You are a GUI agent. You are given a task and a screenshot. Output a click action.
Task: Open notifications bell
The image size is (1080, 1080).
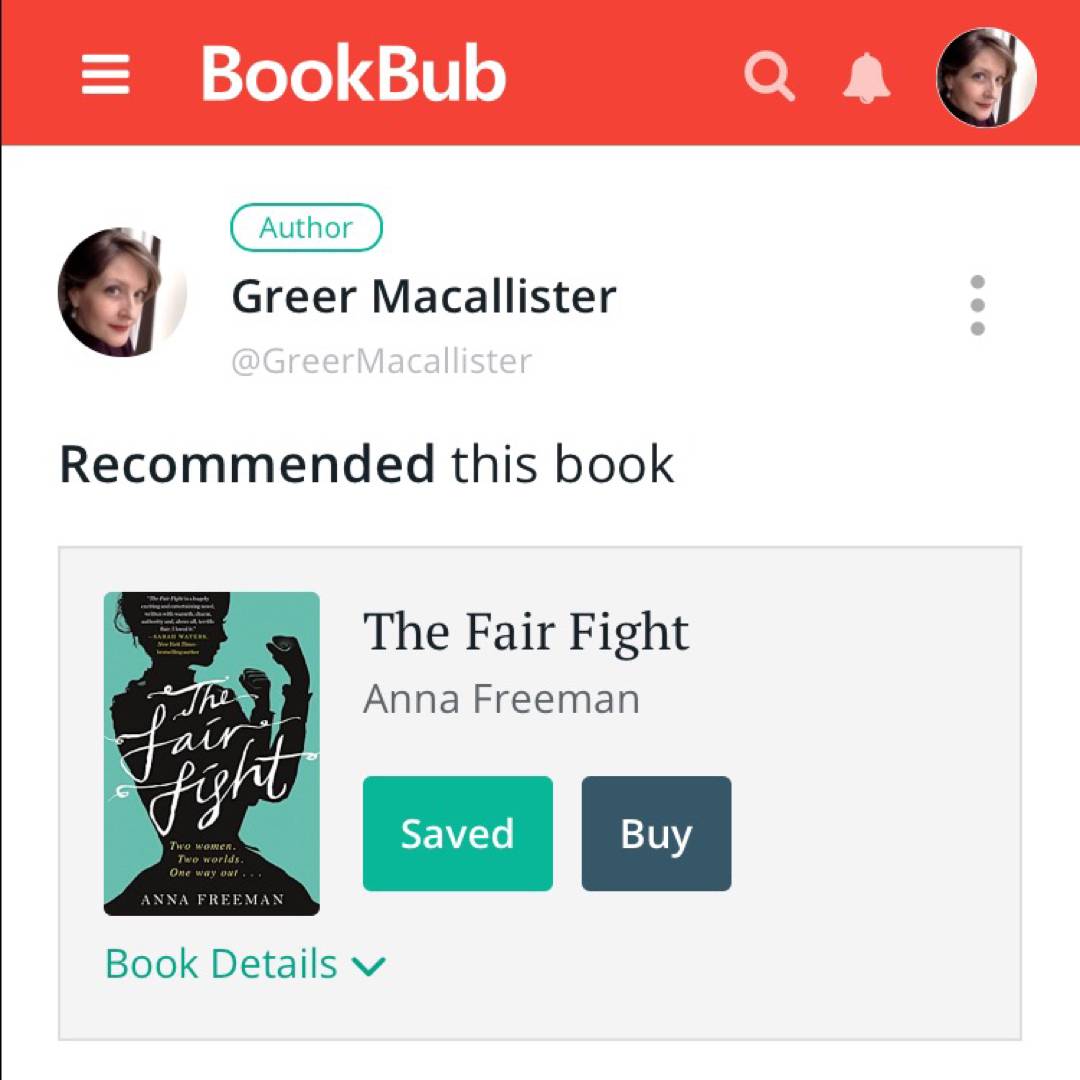(866, 77)
